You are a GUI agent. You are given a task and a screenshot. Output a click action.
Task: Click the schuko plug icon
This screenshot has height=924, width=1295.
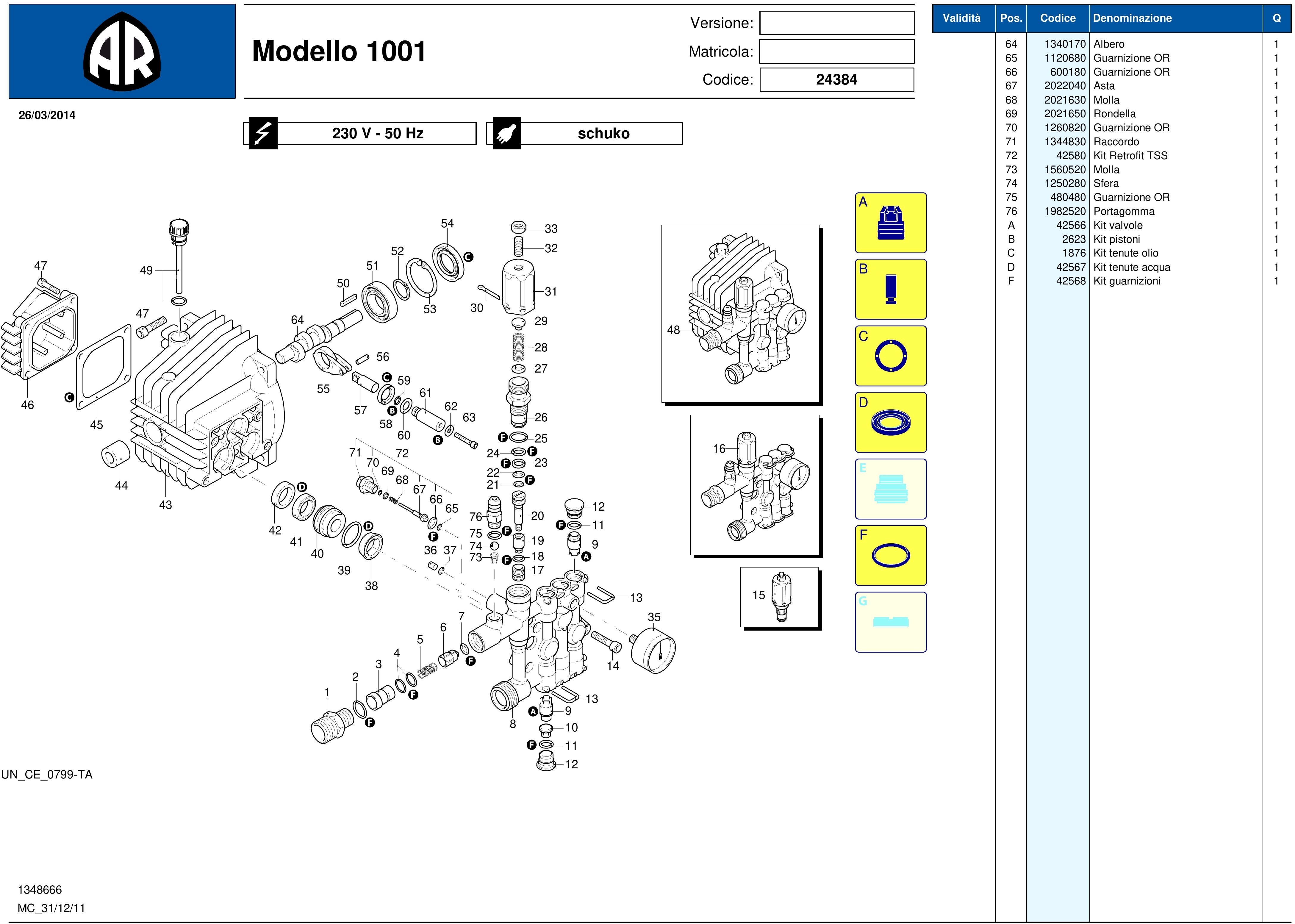506,133
